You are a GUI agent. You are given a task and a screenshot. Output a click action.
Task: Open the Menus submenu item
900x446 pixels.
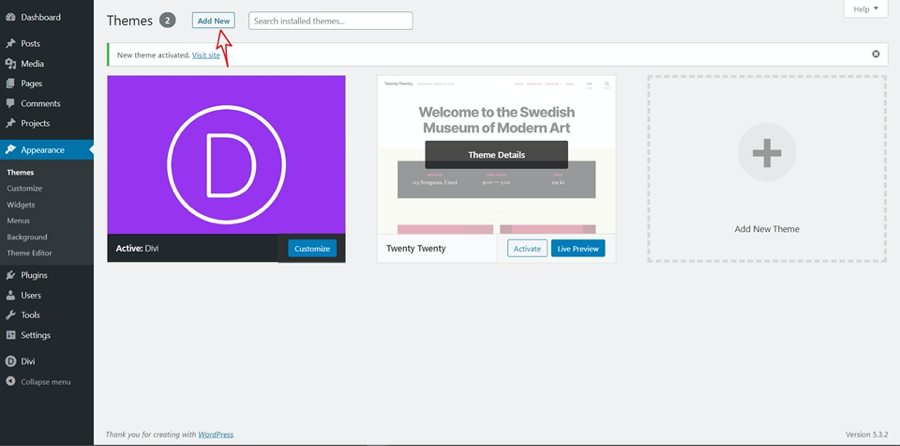click(x=18, y=220)
